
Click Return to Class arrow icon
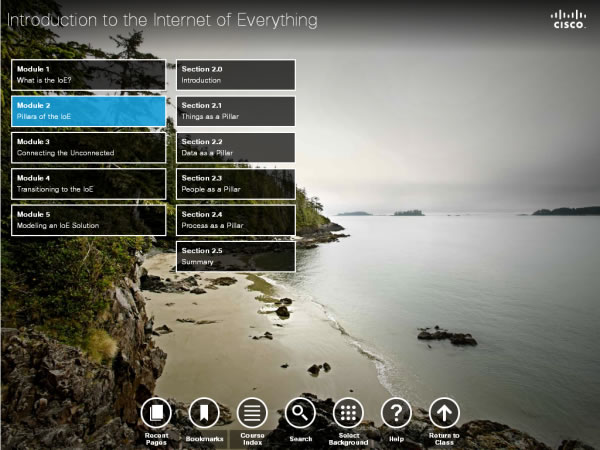[444, 412]
